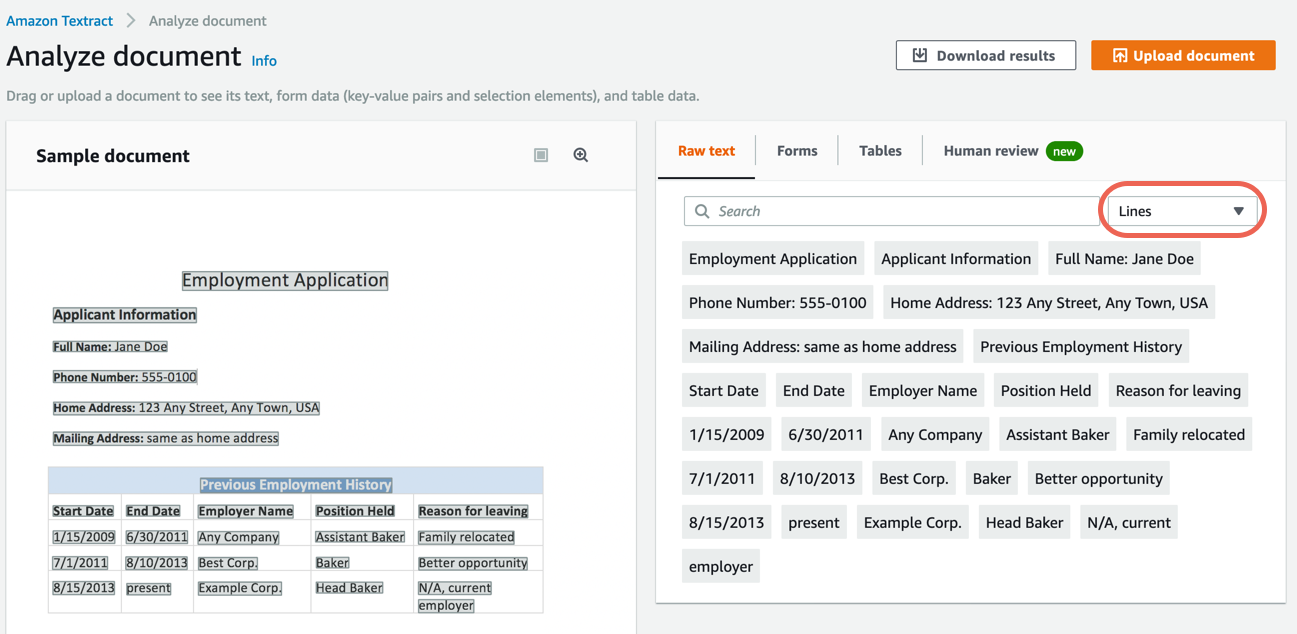Select the 'Start Date' raw text chip
Image resolution: width=1297 pixels, height=634 pixels.
pyautogui.click(x=724, y=391)
